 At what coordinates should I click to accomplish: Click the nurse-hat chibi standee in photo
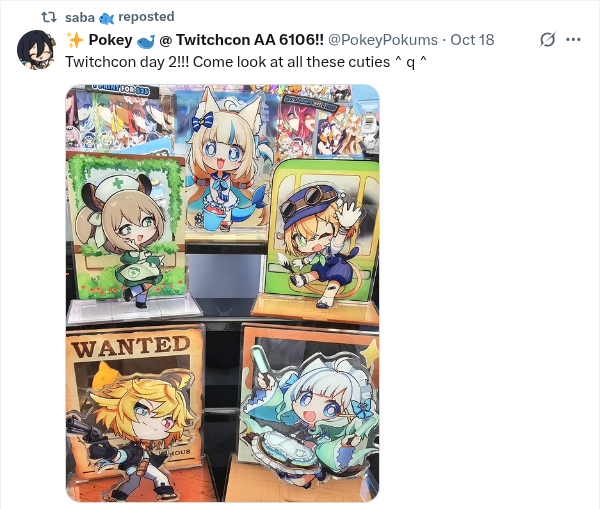coord(127,234)
